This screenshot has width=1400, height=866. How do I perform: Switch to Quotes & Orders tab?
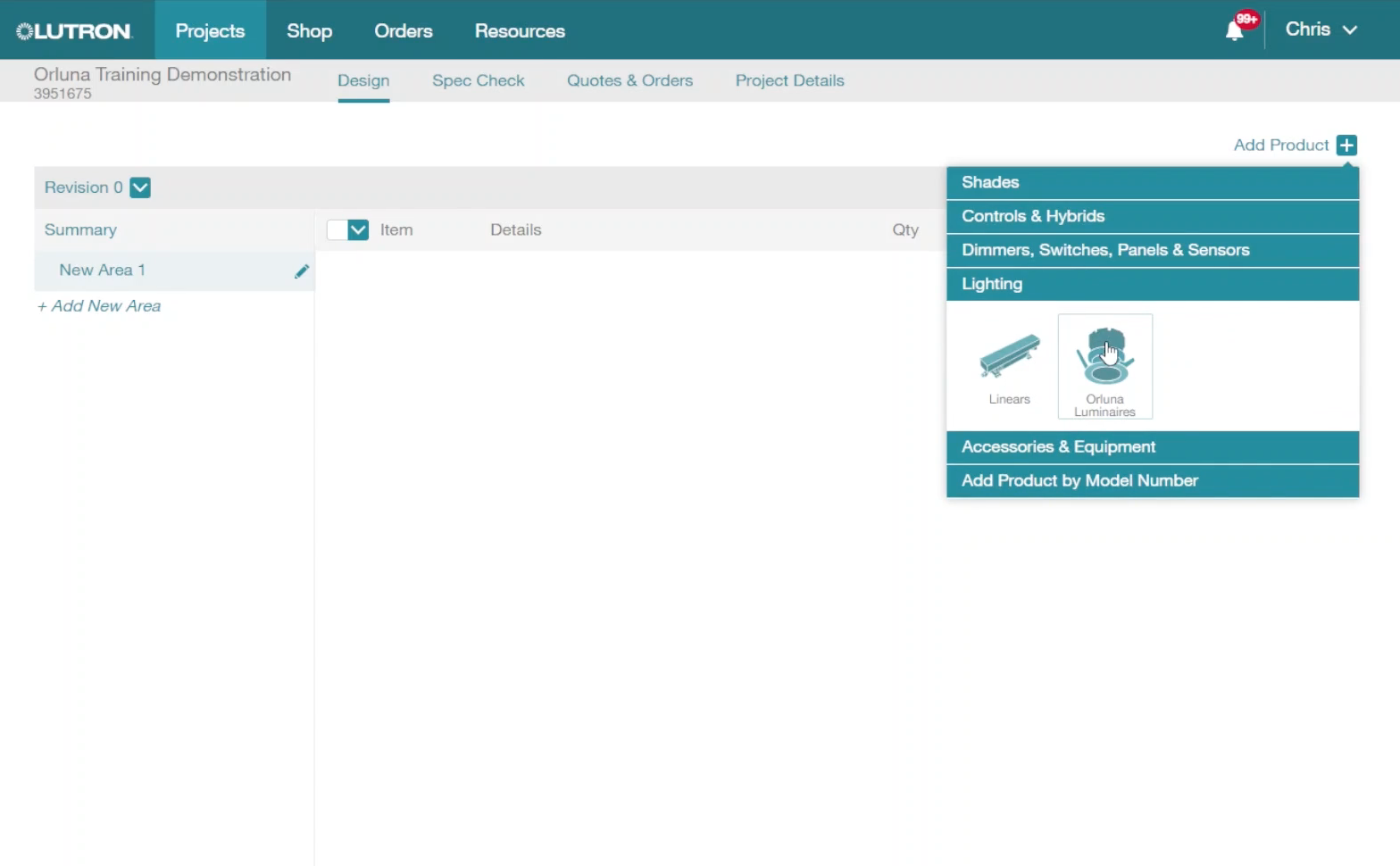[629, 80]
